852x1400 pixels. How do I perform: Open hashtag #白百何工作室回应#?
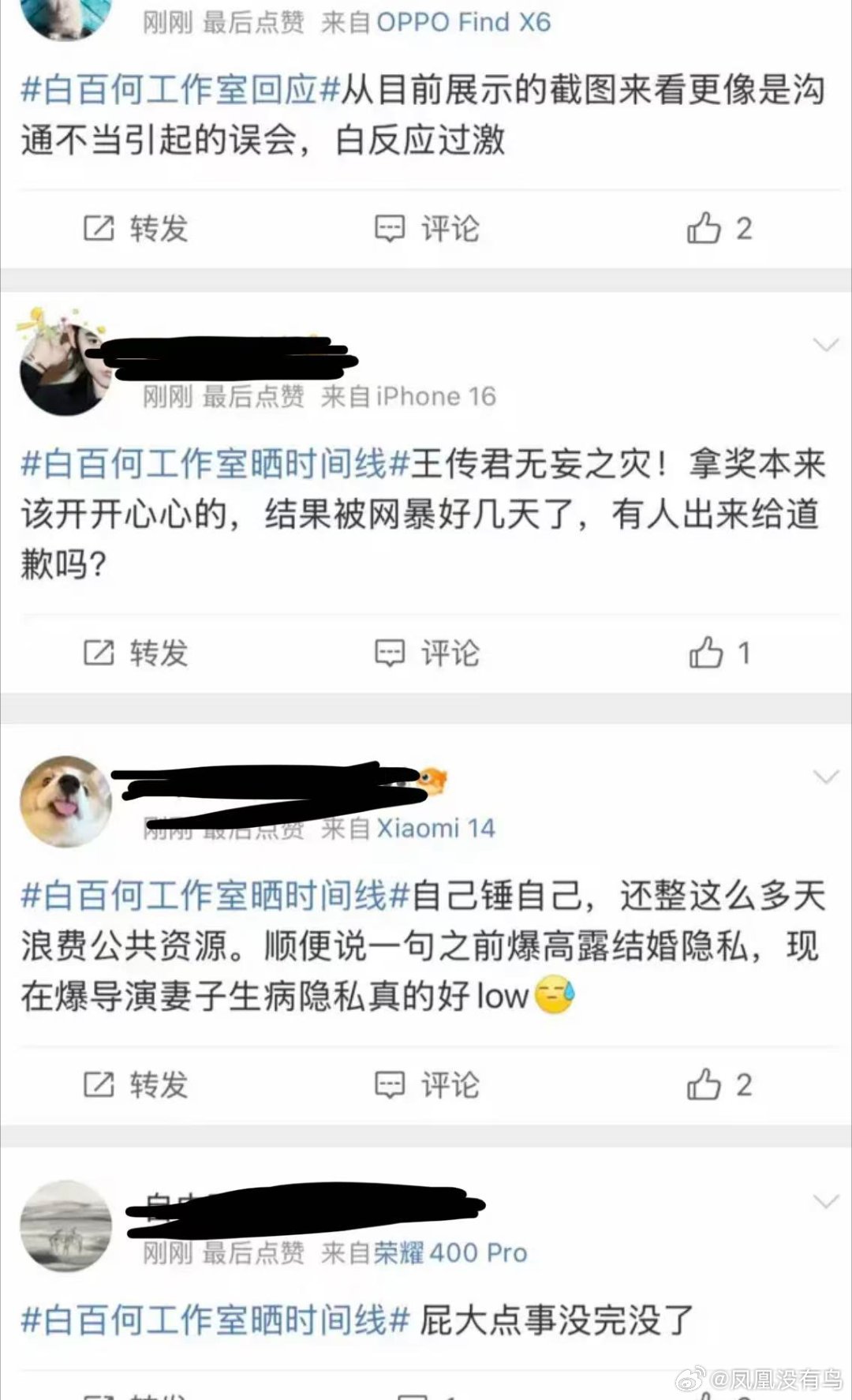point(180,90)
